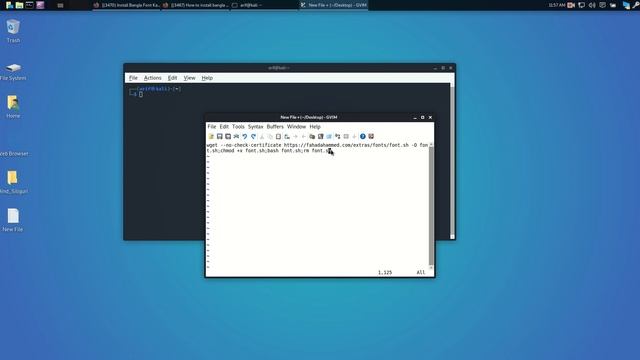Viewport: 640px width, 360px height.
Task: Click the Save Session icon in GVIM toolbar
Action: 320,136
